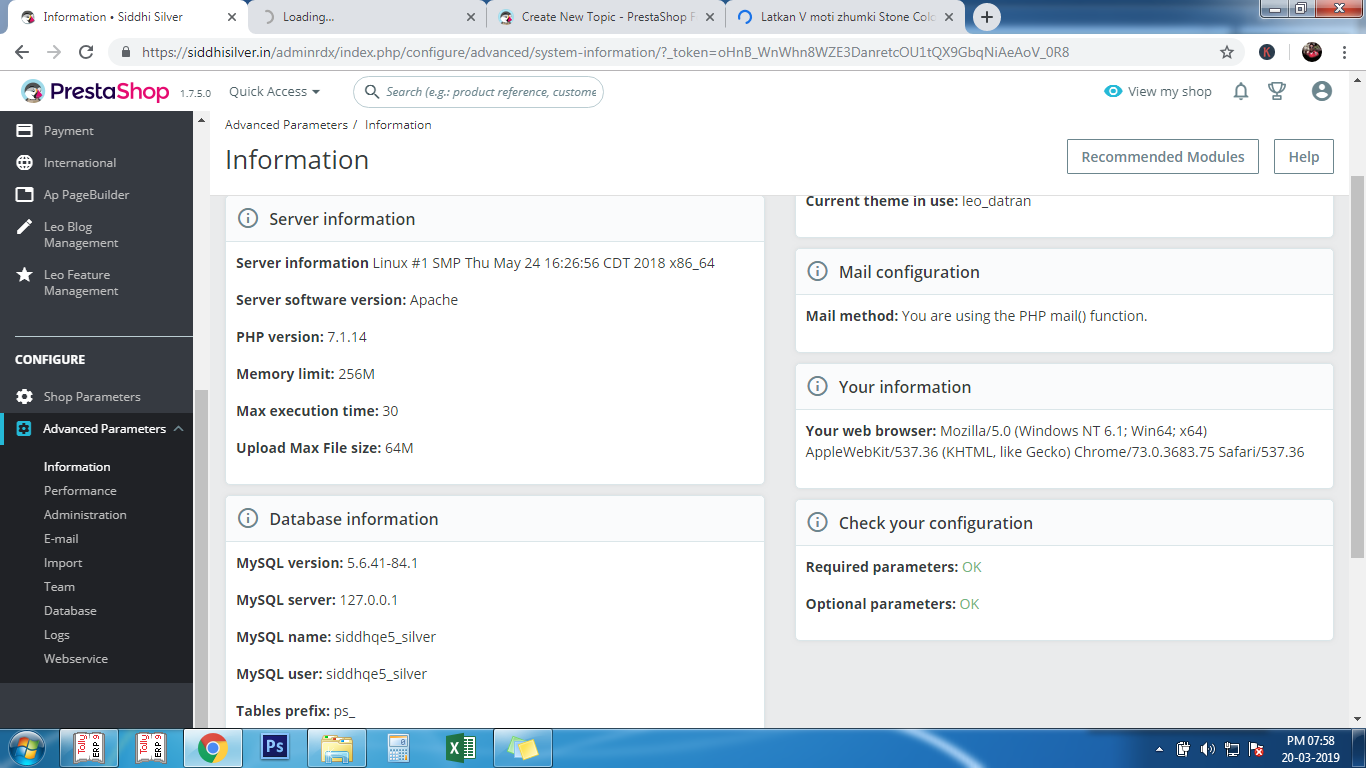Screen dimensions: 1366x768
Task: Open the Webservice submenu item
Action: click(76, 659)
